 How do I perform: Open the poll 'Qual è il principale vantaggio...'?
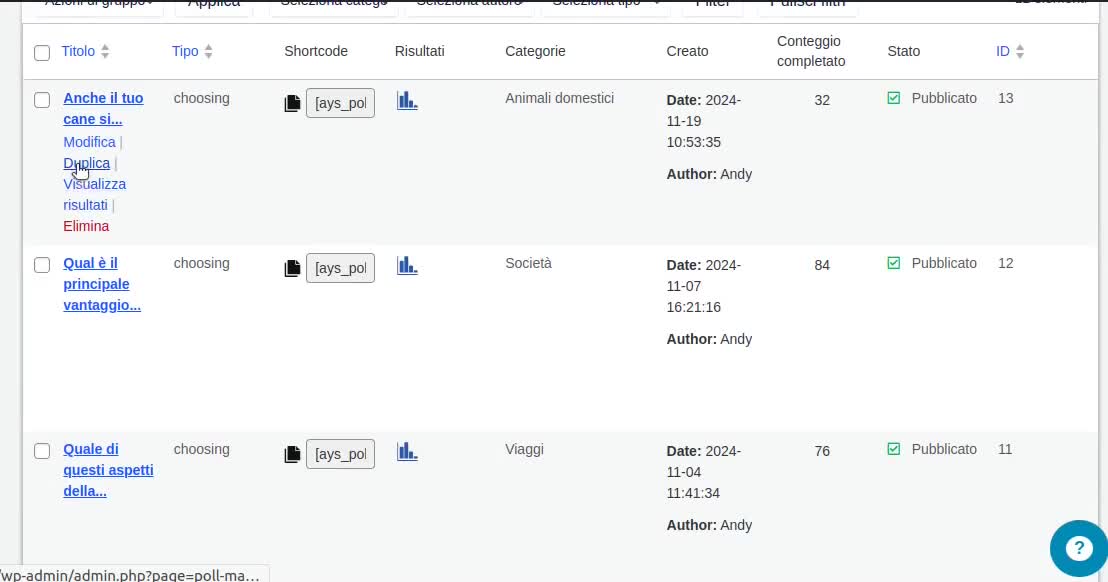click(101, 284)
